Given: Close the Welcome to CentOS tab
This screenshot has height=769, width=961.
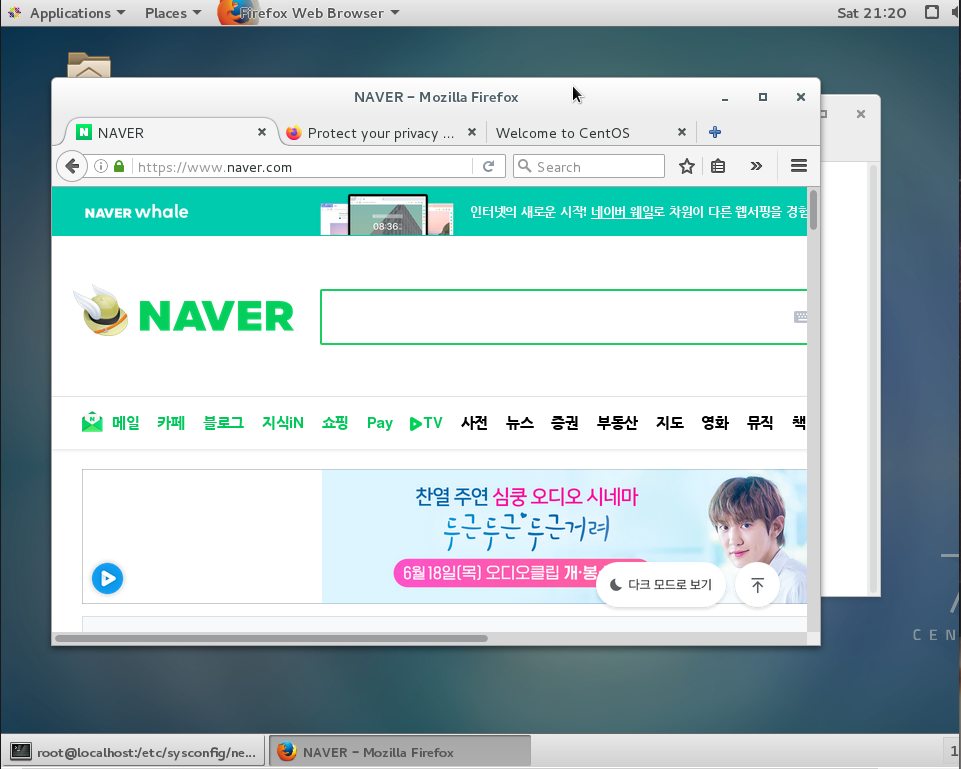Looking at the screenshot, I should (x=682, y=132).
